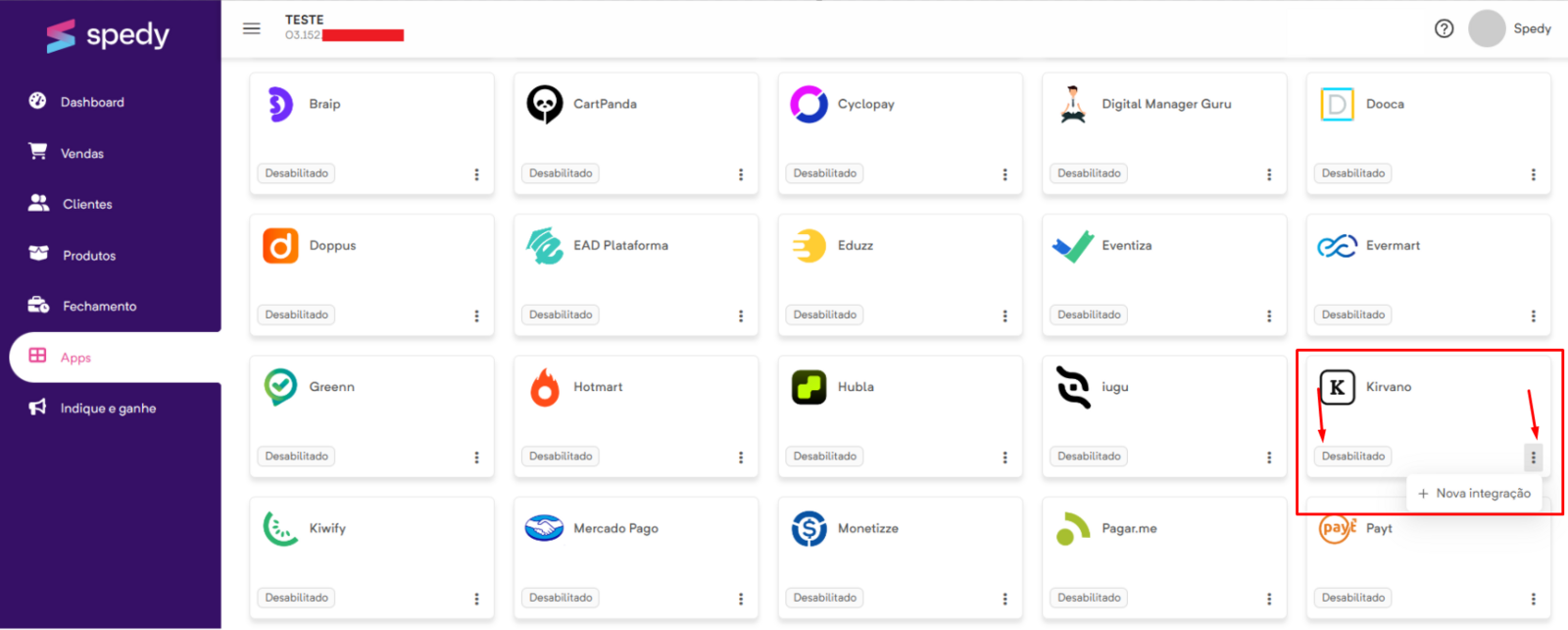Click the spedy logo in the sidebar

coord(108,36)
